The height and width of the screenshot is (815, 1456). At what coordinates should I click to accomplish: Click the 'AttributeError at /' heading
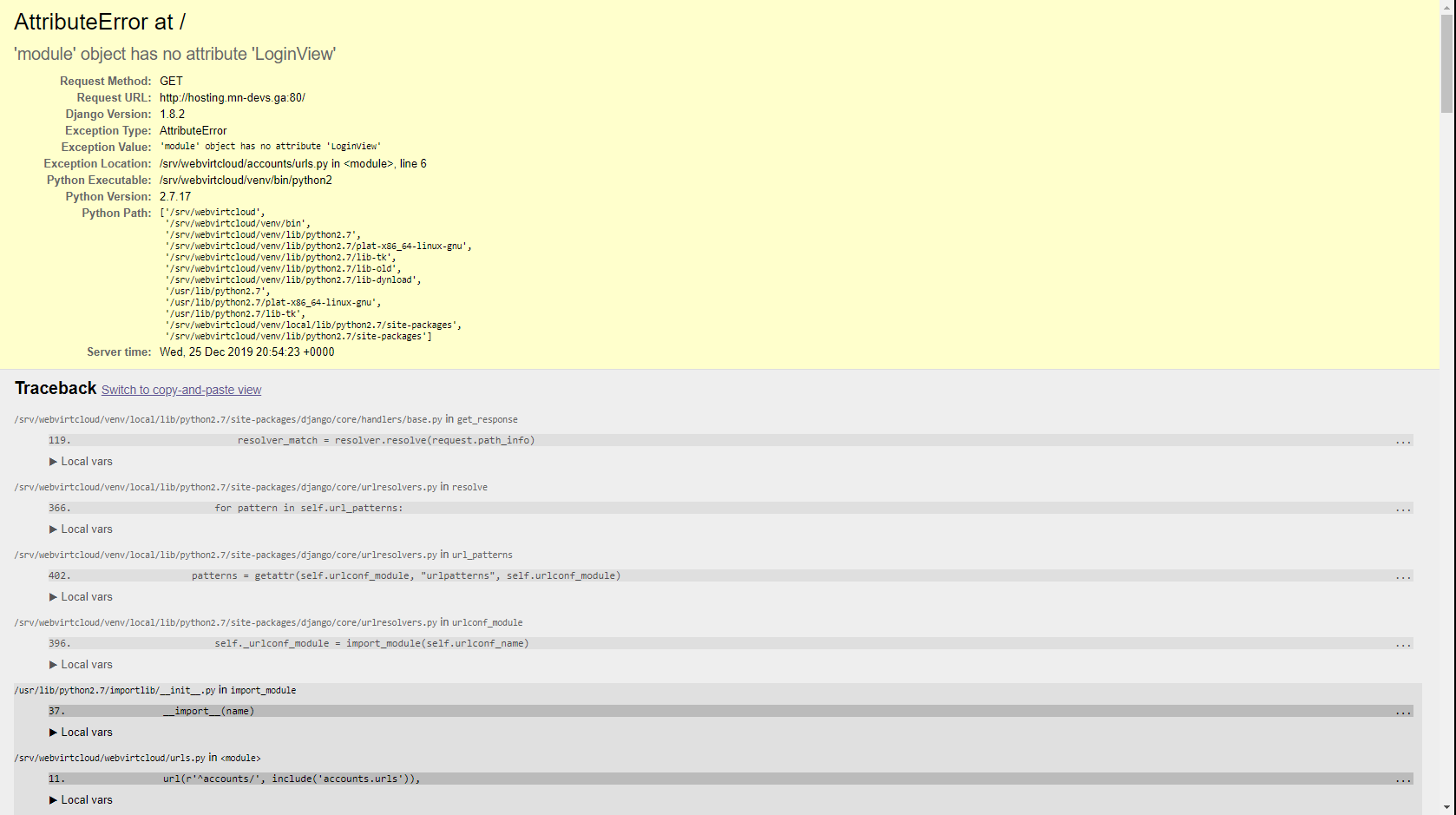pyautogui.click(x=100, y=23)
